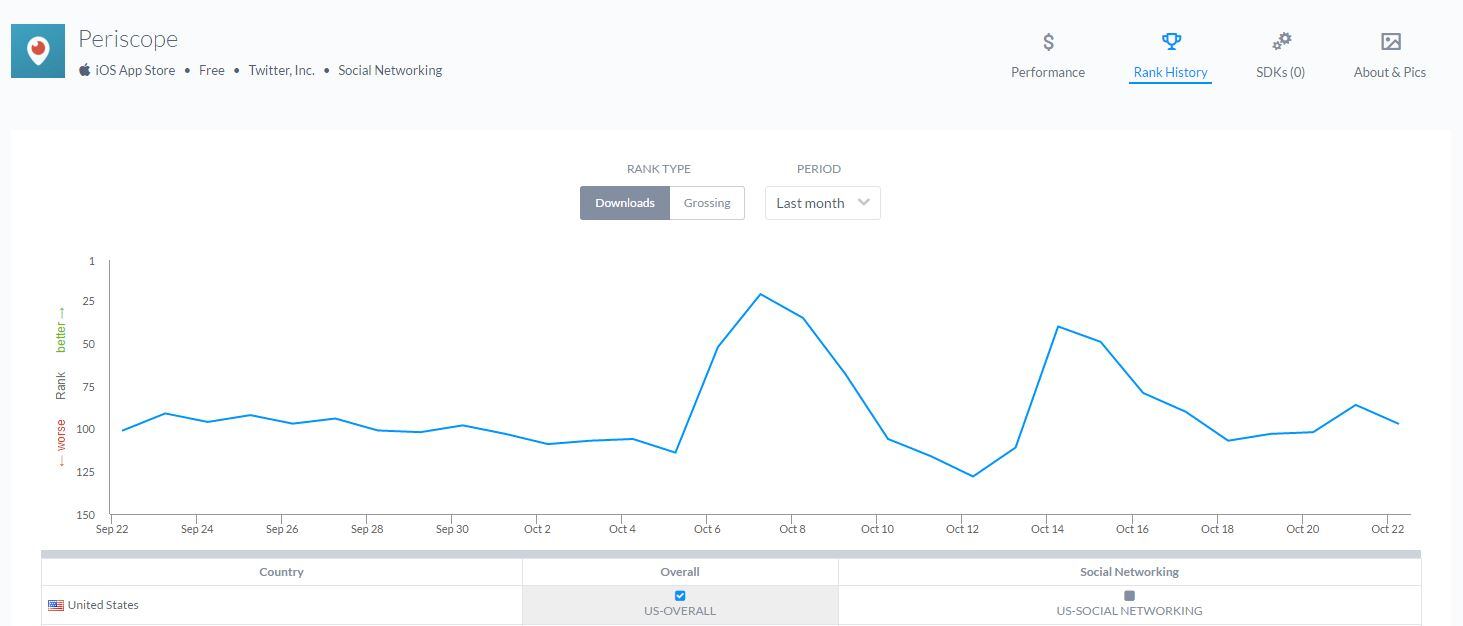Click the Sep 22 date on the chart axis

(x=112, y=529)
